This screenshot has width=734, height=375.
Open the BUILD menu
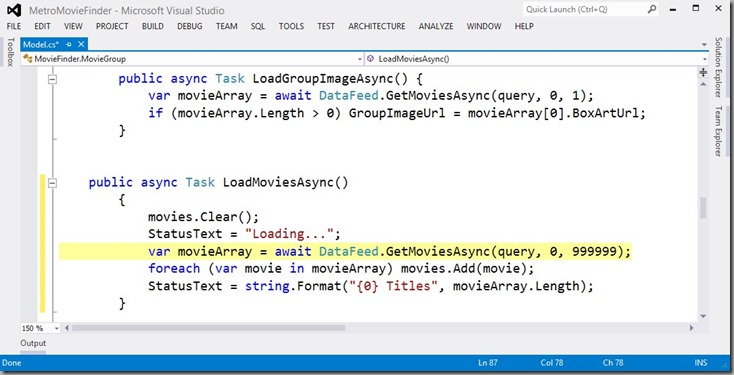click(x=153, y=27)
